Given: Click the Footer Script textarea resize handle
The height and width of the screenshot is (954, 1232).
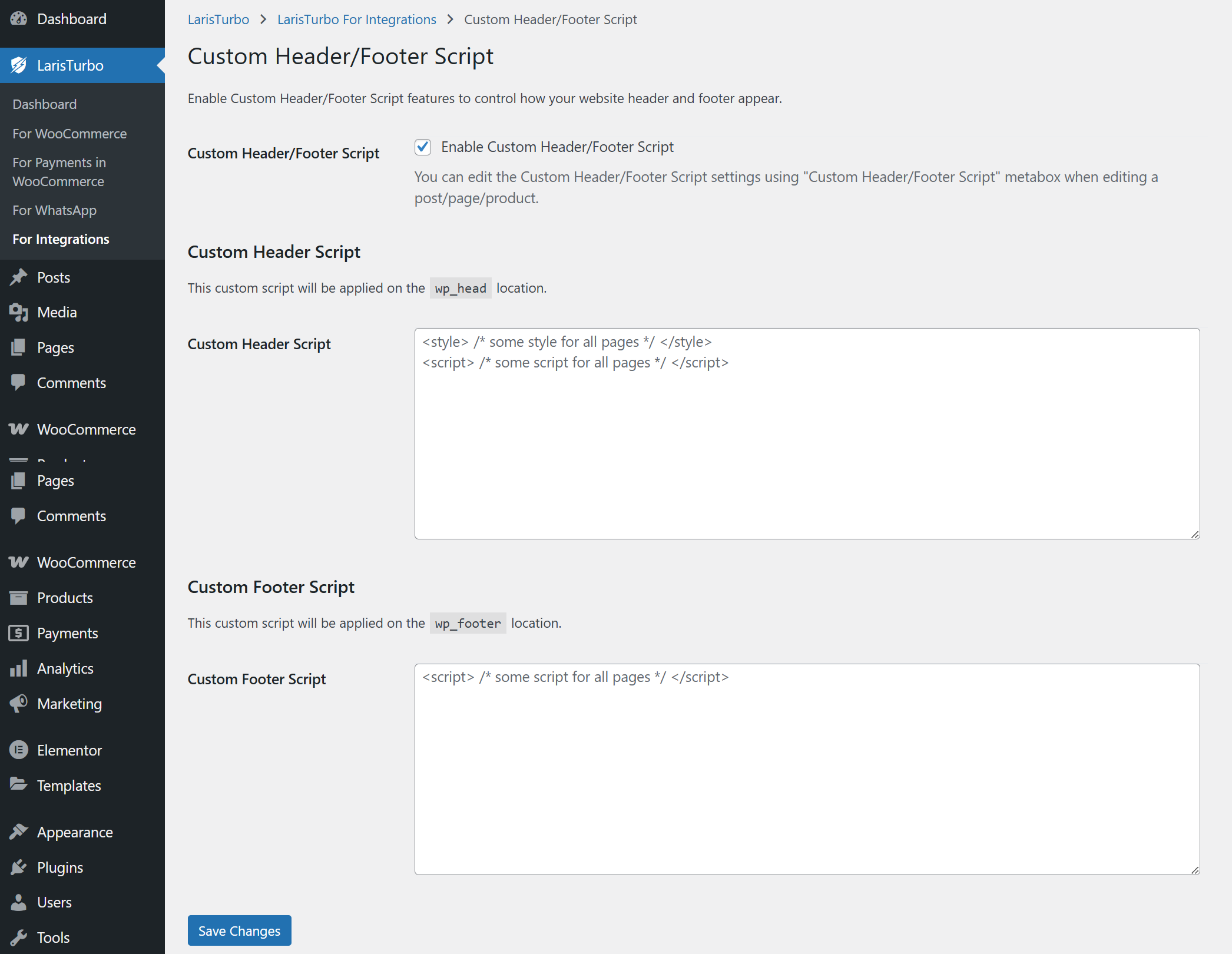Looking at the screenshot, I should [1195, 870].
